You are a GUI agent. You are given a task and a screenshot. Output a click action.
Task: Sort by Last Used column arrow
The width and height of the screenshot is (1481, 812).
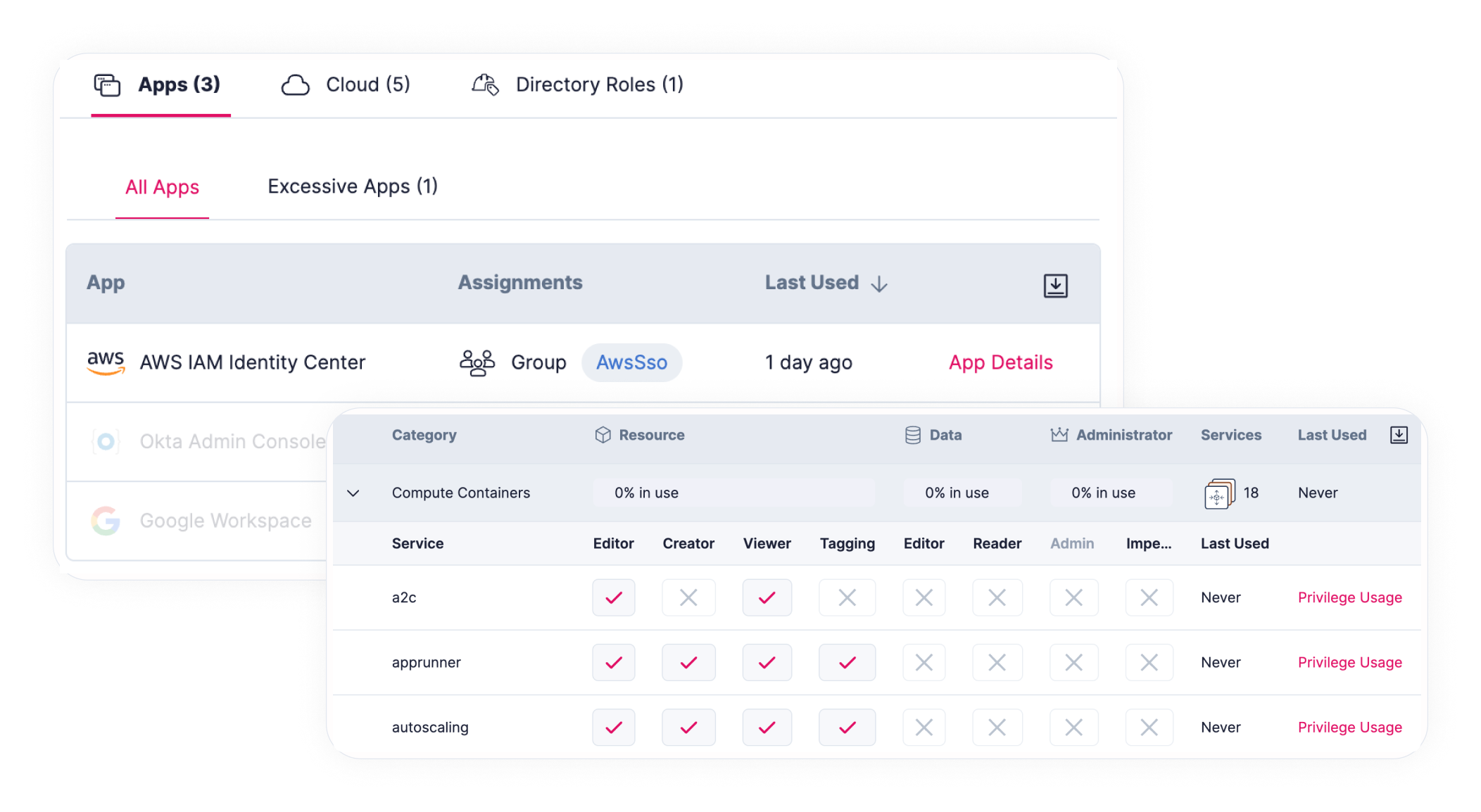(879, 284)
